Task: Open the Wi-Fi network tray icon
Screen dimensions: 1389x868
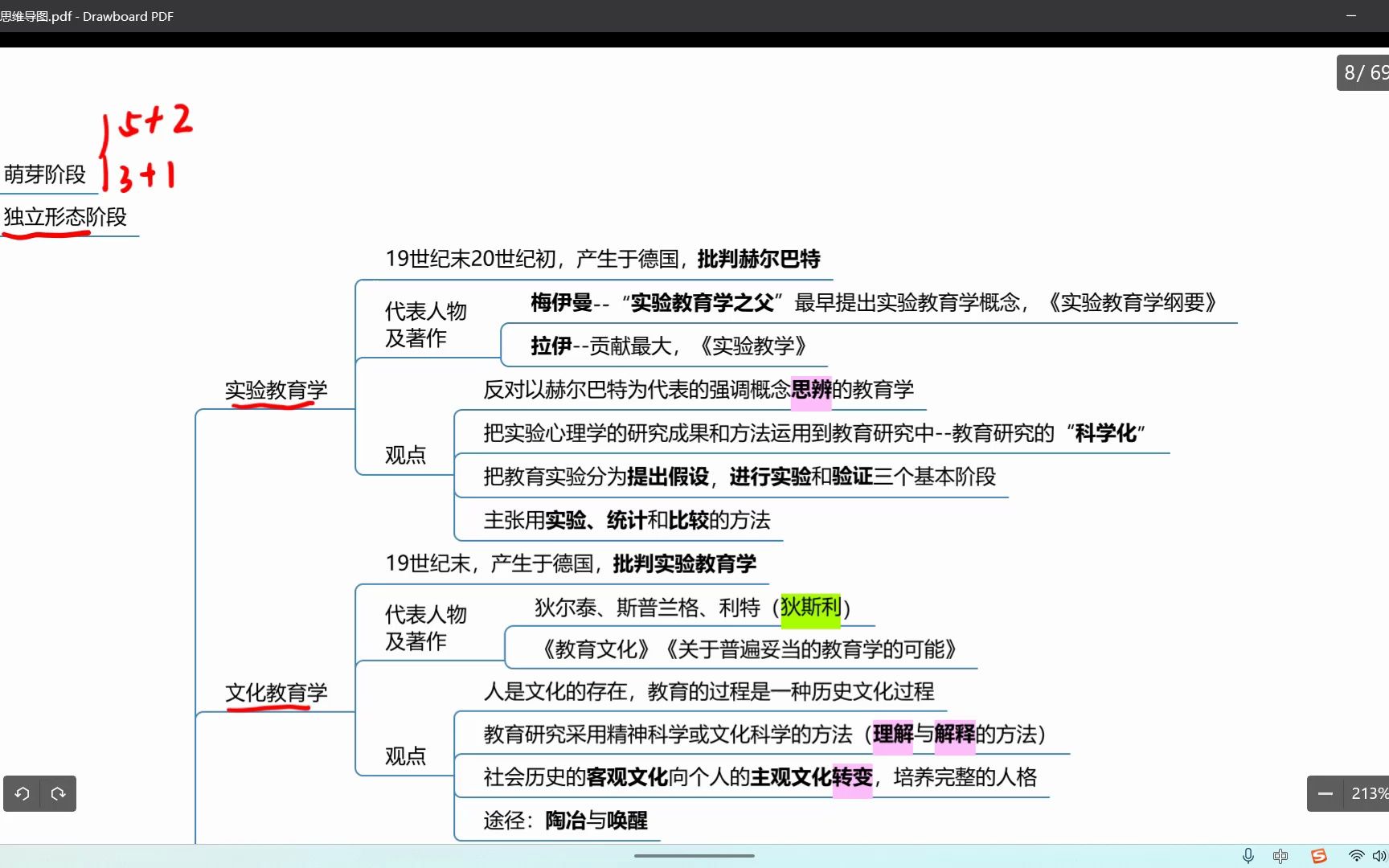Action: pyautogui.click(x=1356, y=856)
